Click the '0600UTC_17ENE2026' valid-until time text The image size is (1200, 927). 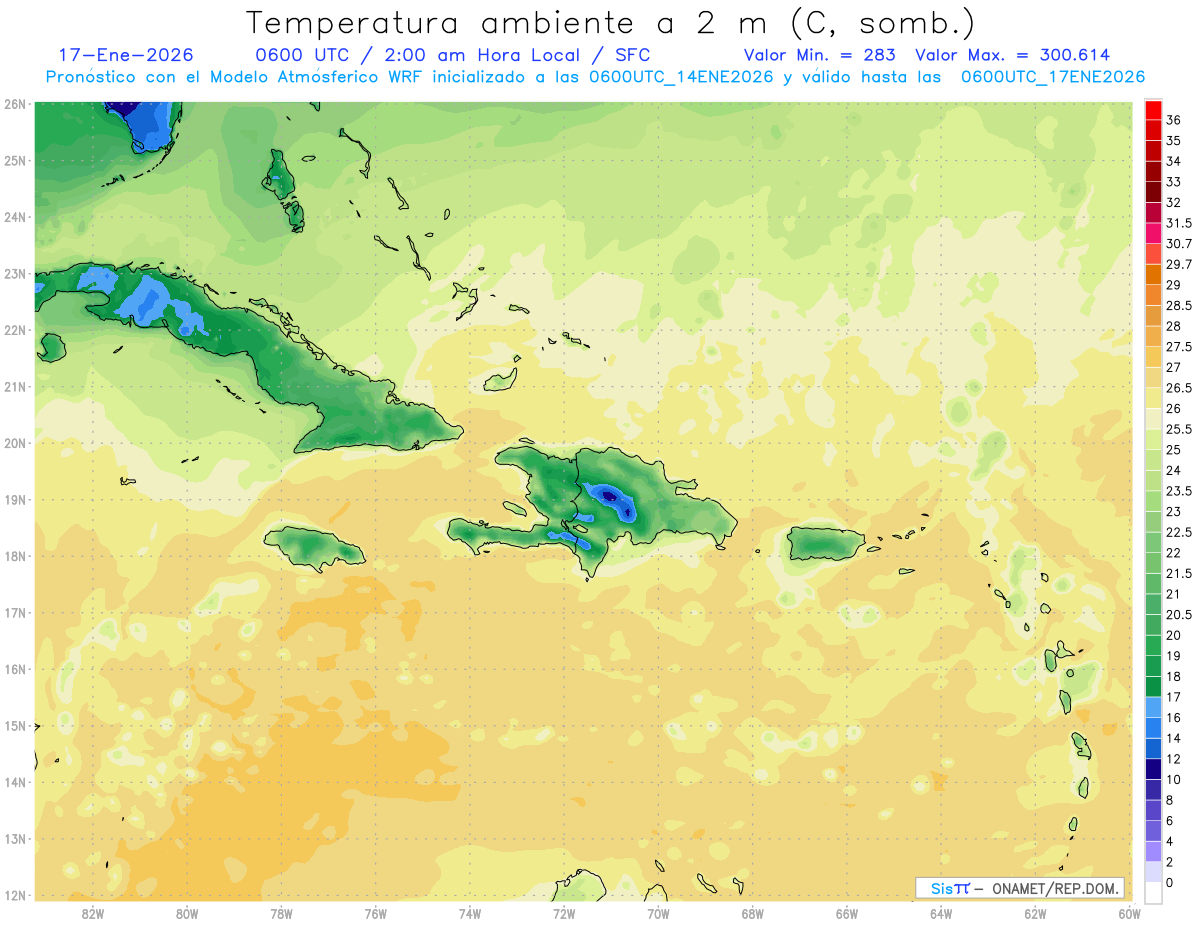(1053, 77)
